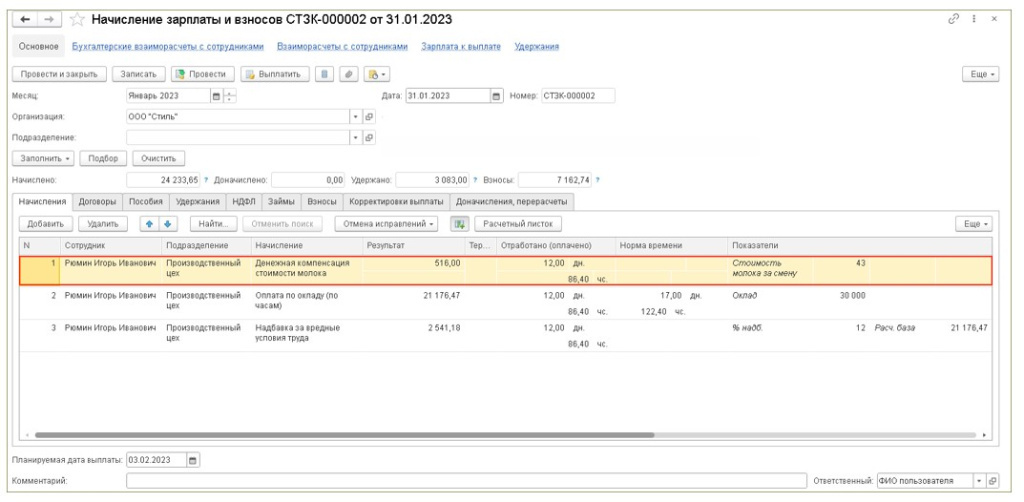The image size is (1024, 502).
Task: Open the calendar picker for Дата
Action: coord(496,96)
